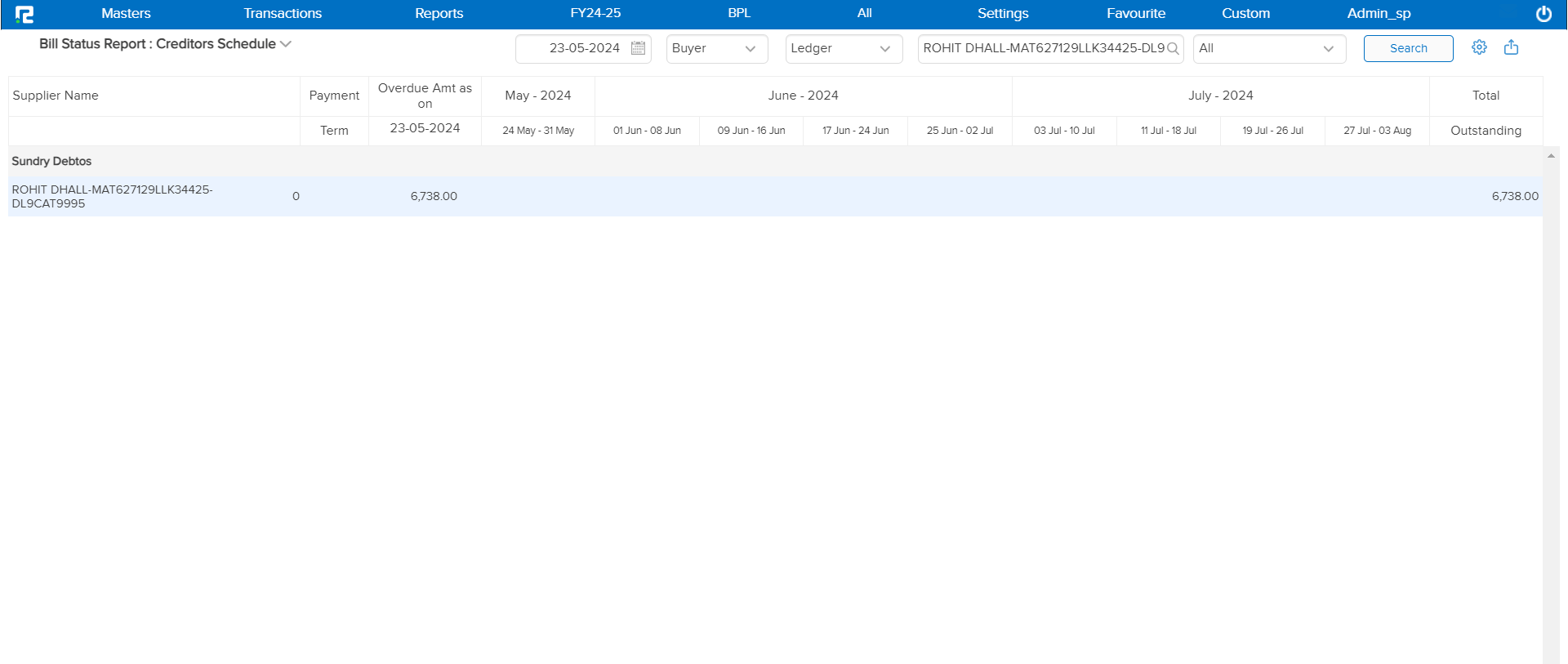Click the export share icon

[x=1511, y=47]
